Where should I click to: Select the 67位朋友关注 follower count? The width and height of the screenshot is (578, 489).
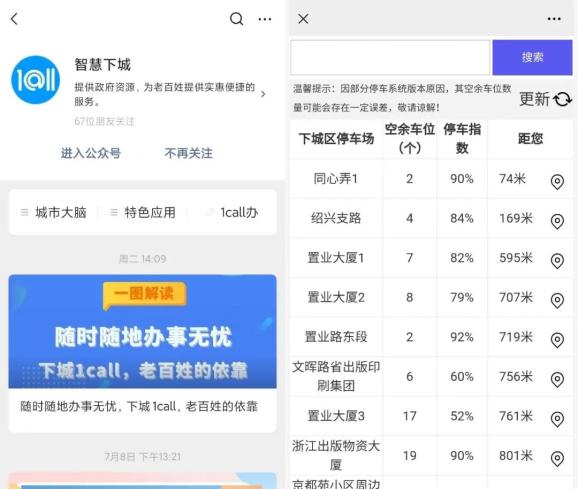(105, 121)
